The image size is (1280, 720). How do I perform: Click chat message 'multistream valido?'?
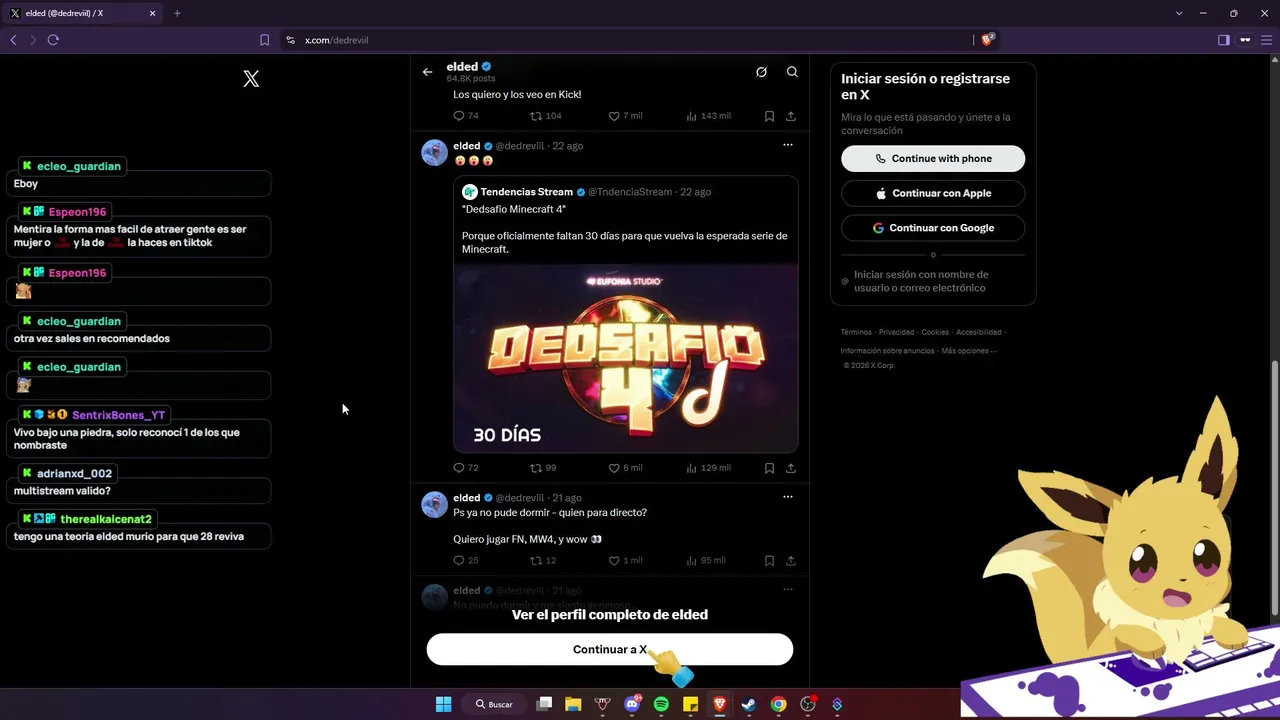click(x=62, y=491)
